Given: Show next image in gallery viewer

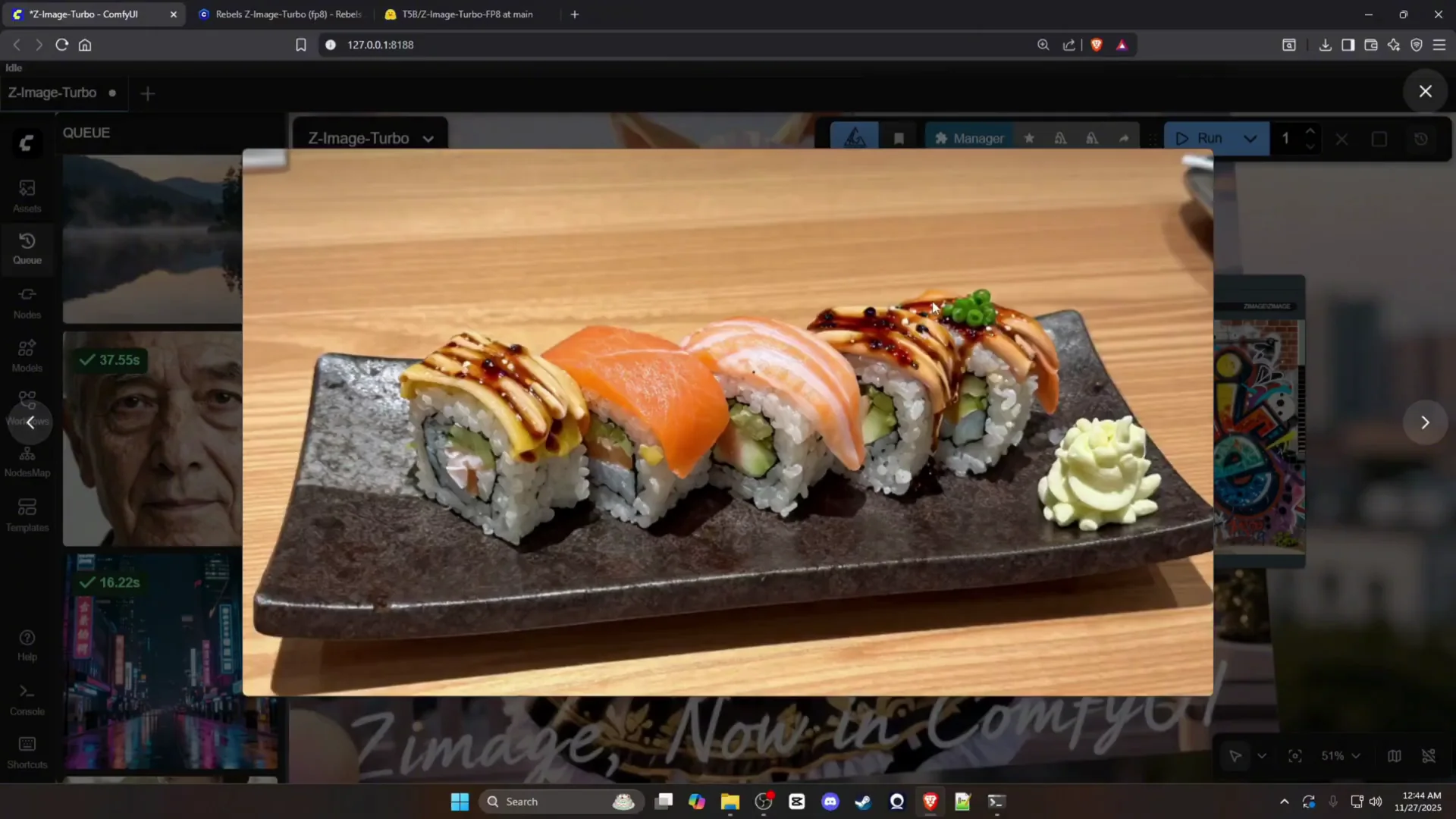Looking at the screenshot, I should 1425,422.
